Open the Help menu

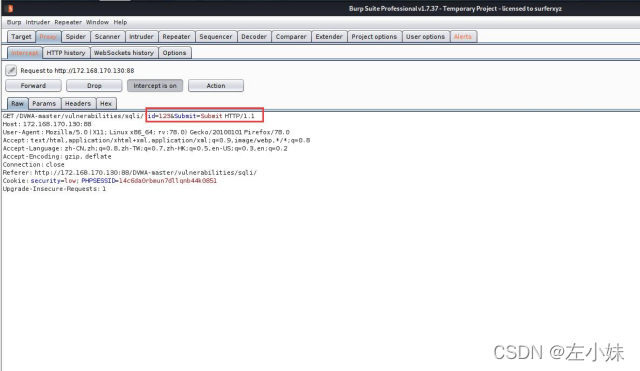coord(120,22)
